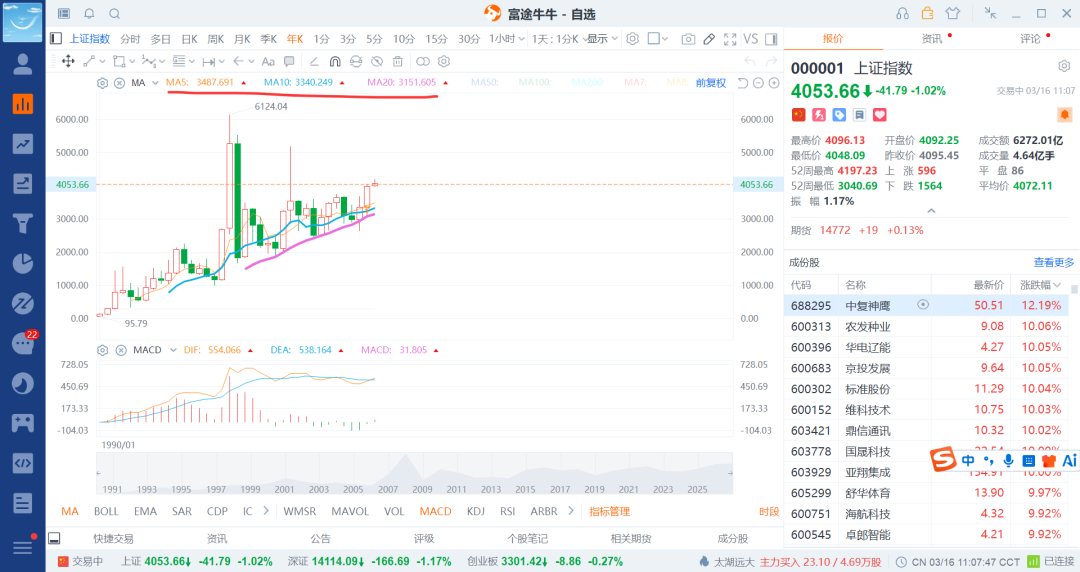This screenshot has height=572, width=1080.
Task: Open the code script icon in sidebar
Action: (23, 462)
